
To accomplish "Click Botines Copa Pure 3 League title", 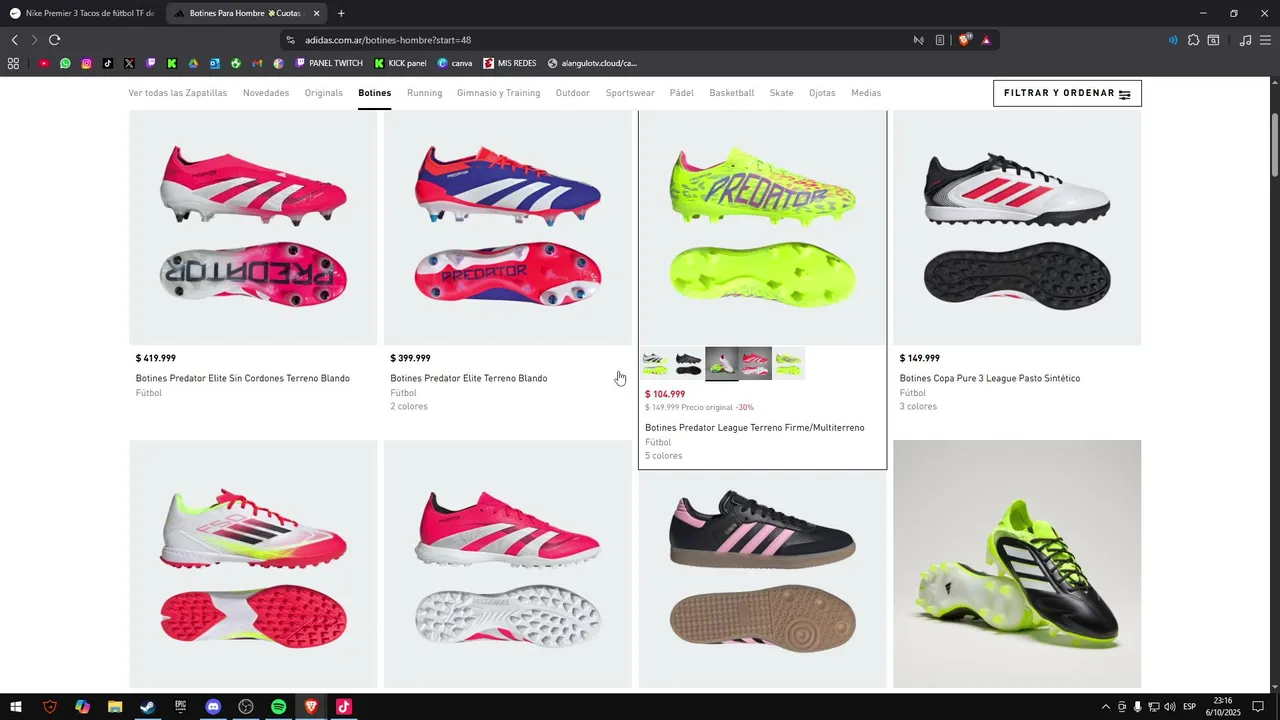I will point(990,379).
